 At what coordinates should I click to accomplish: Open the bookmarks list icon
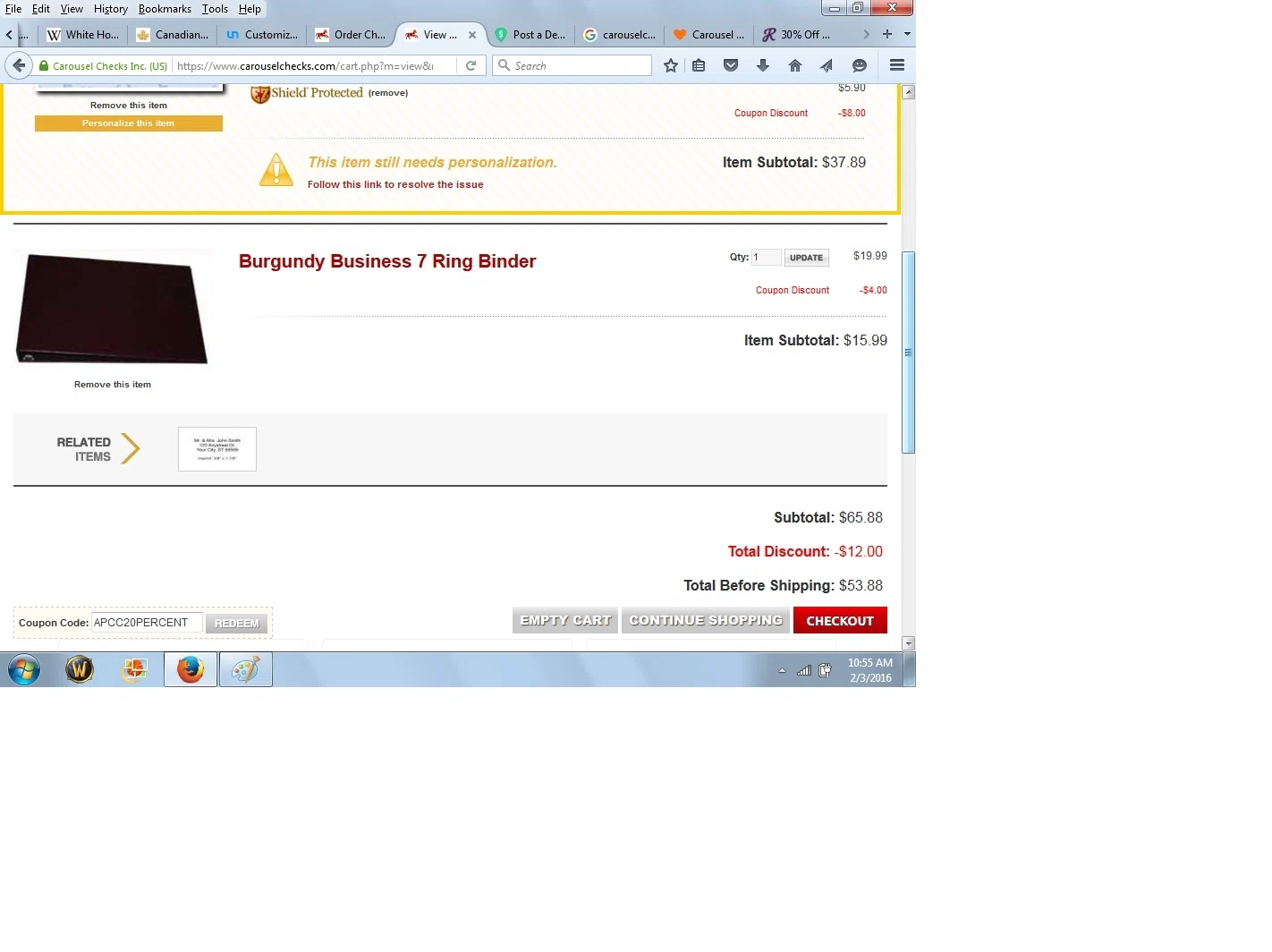point(699,65)
